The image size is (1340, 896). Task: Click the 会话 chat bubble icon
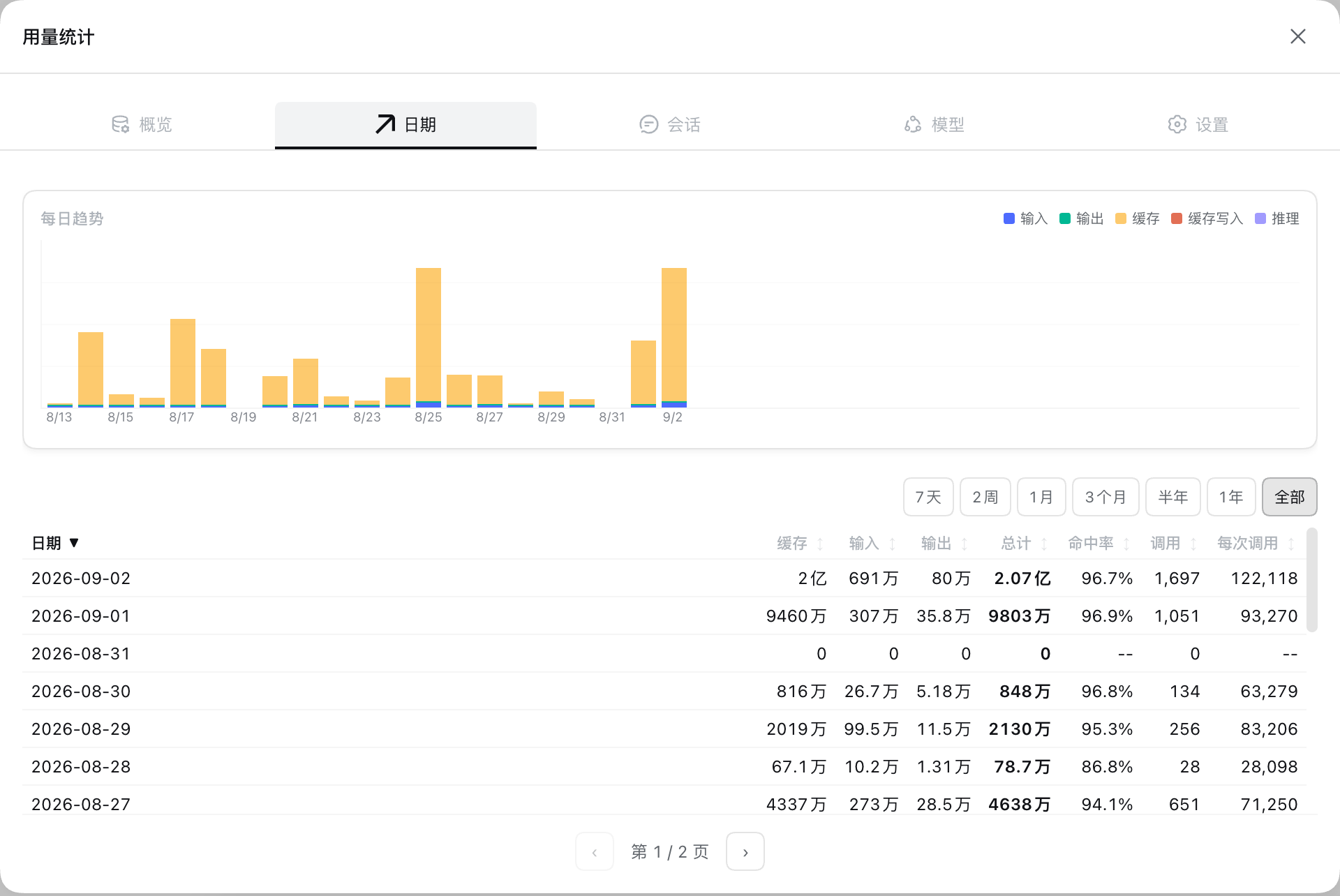[649, 124]
